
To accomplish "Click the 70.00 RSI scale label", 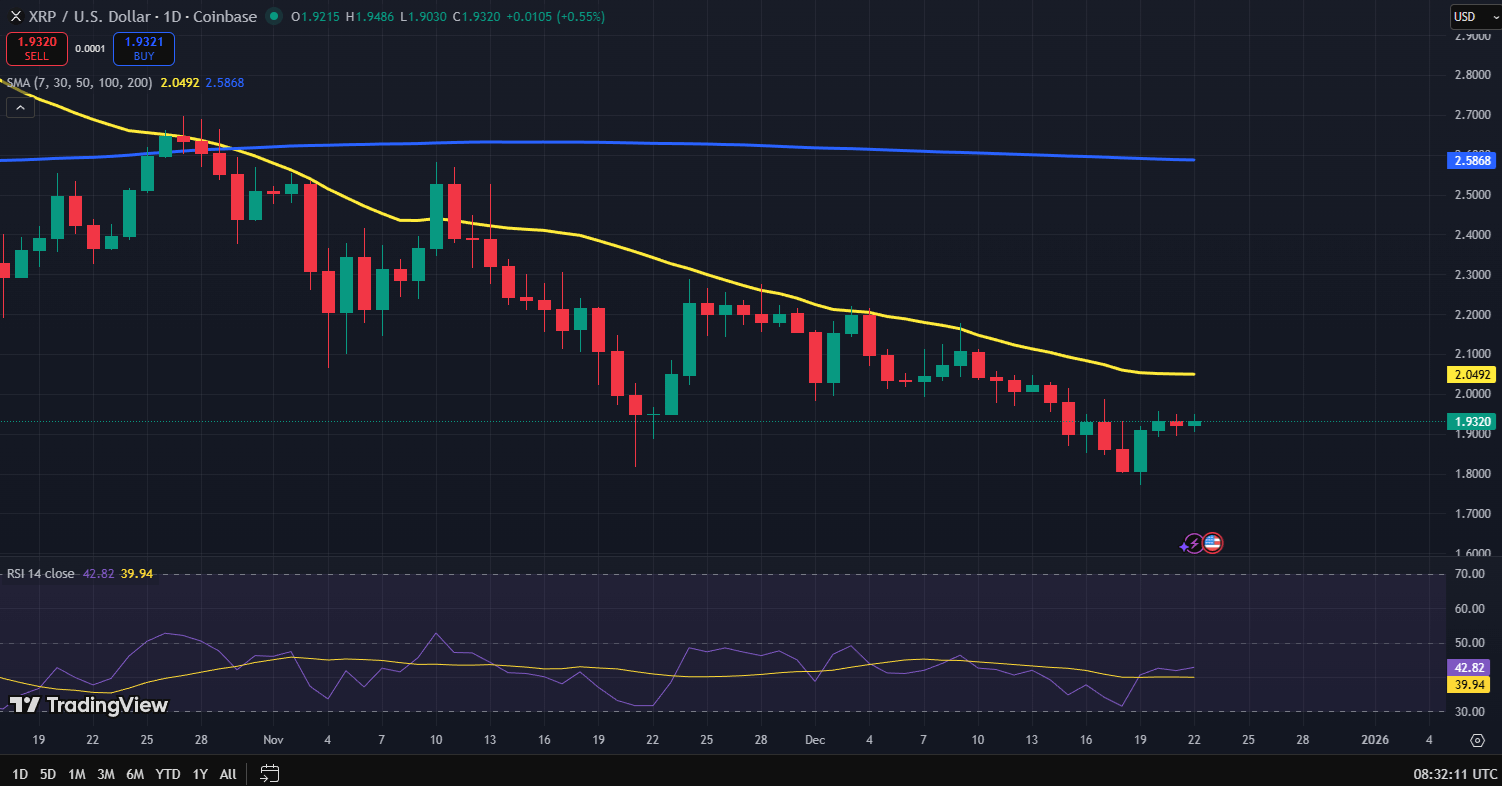I will pos(1470,574).
